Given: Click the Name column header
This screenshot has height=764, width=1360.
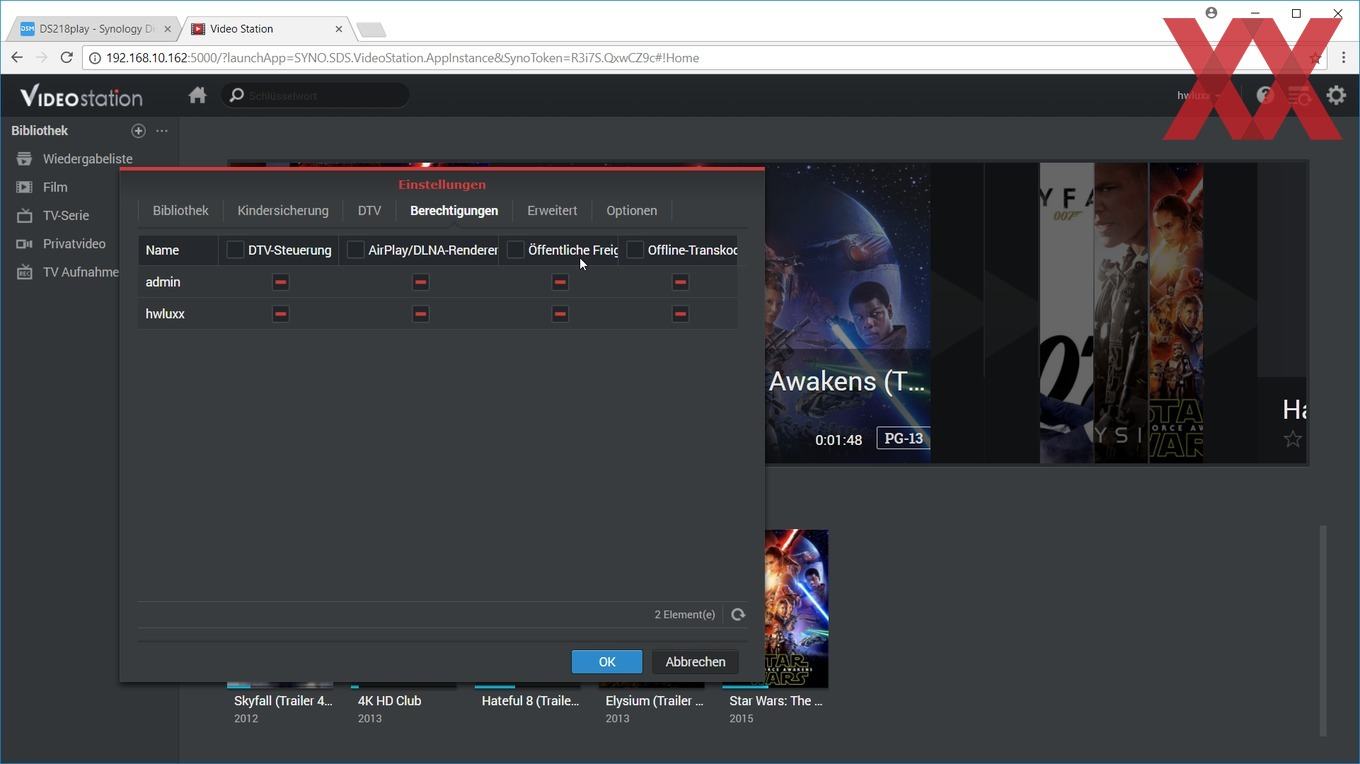Looking at the screenshot, I should pyautogui.click(x=178, y=250).
